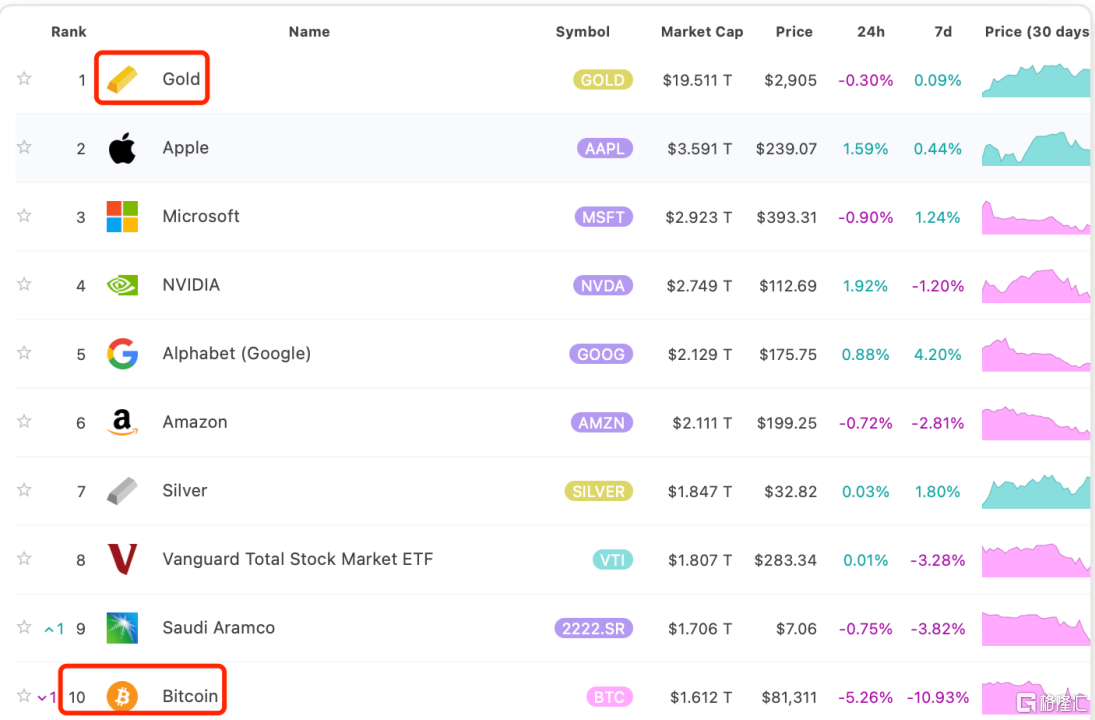Open the Amazon name link
The image size is (1095, 720).
pos(195,422)
